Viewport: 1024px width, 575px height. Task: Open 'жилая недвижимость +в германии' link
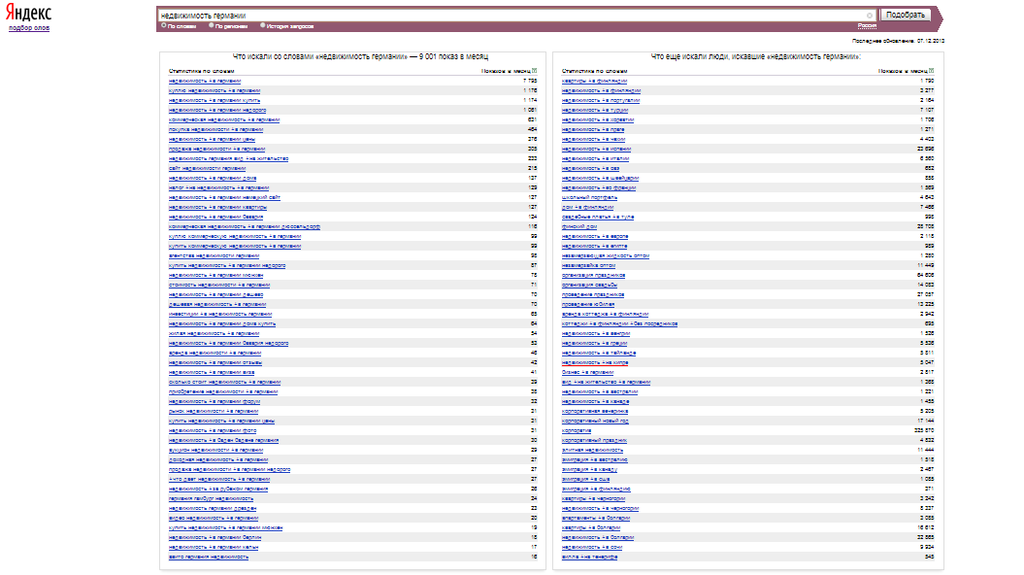[x=214, y=333]
